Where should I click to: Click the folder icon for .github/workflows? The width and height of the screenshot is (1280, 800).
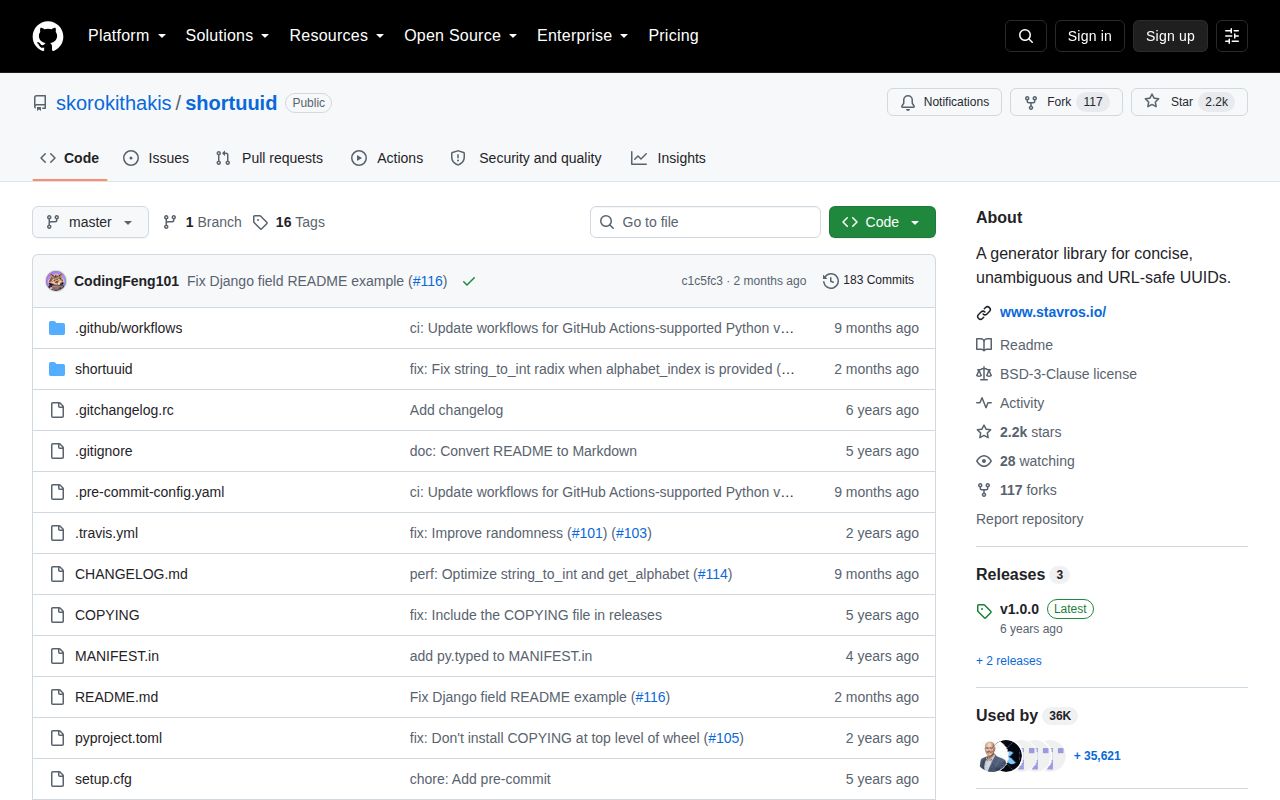(x=57, y=328)
